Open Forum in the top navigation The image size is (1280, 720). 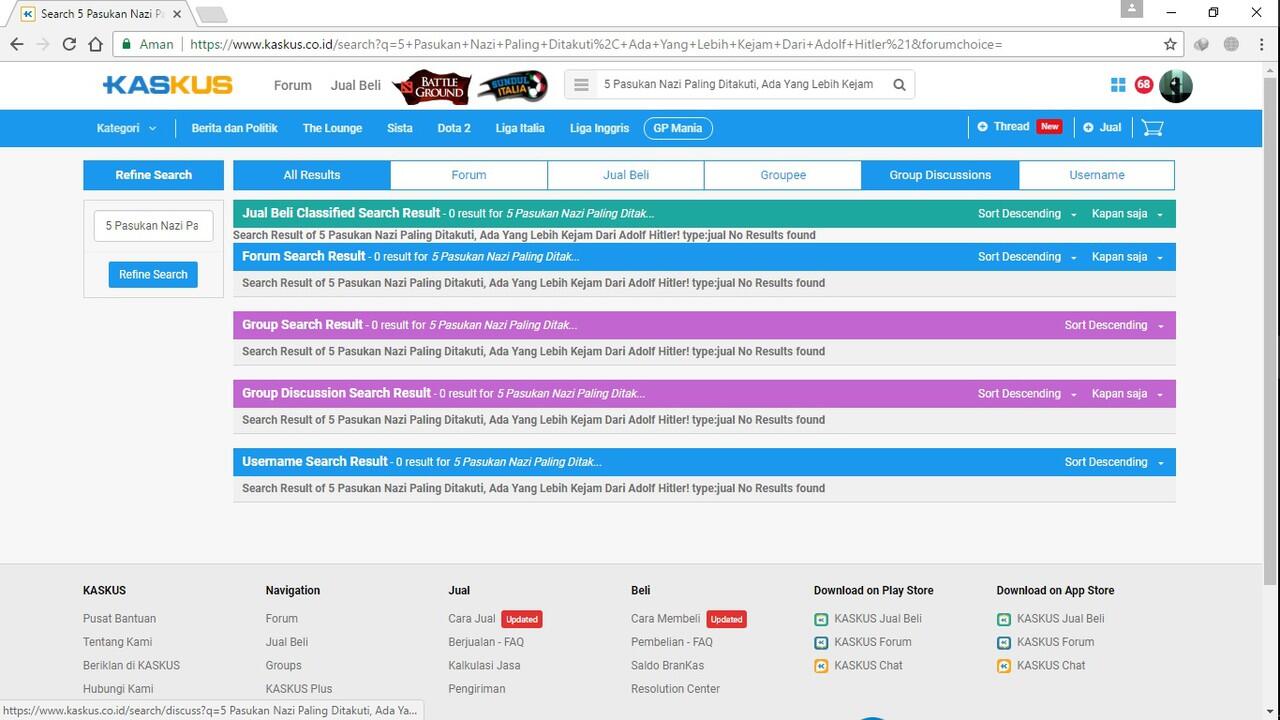point(293,85)
